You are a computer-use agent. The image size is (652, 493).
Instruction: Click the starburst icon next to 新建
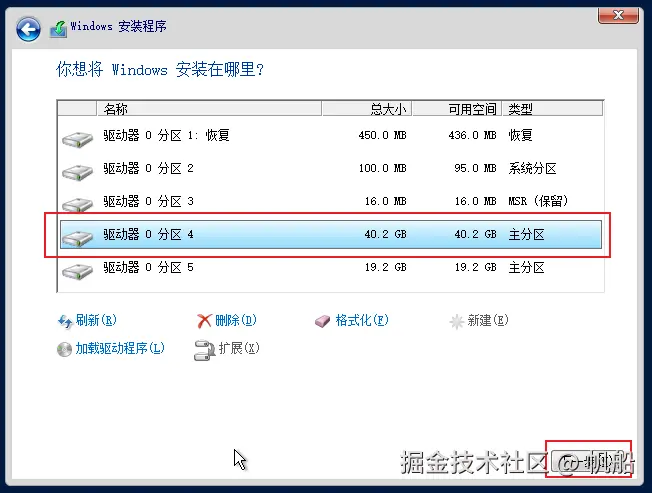pos(457,321)
